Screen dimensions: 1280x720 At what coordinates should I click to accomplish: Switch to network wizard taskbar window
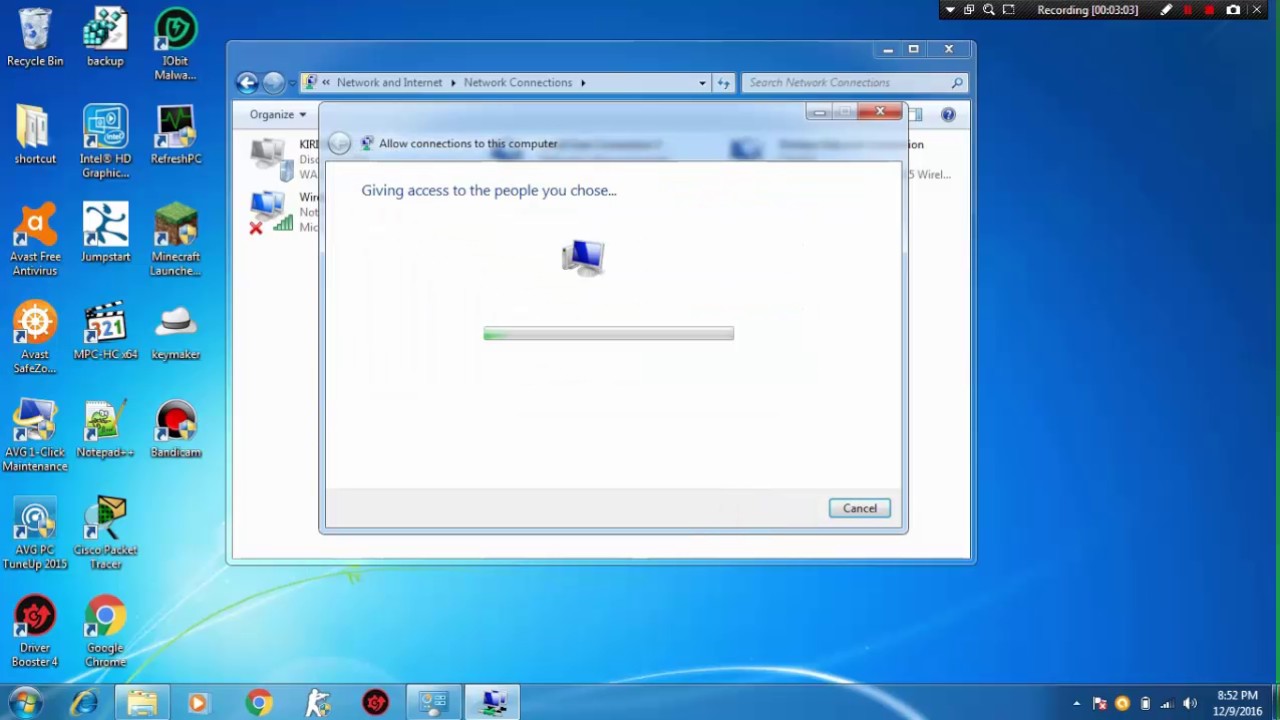coord(493,703)
